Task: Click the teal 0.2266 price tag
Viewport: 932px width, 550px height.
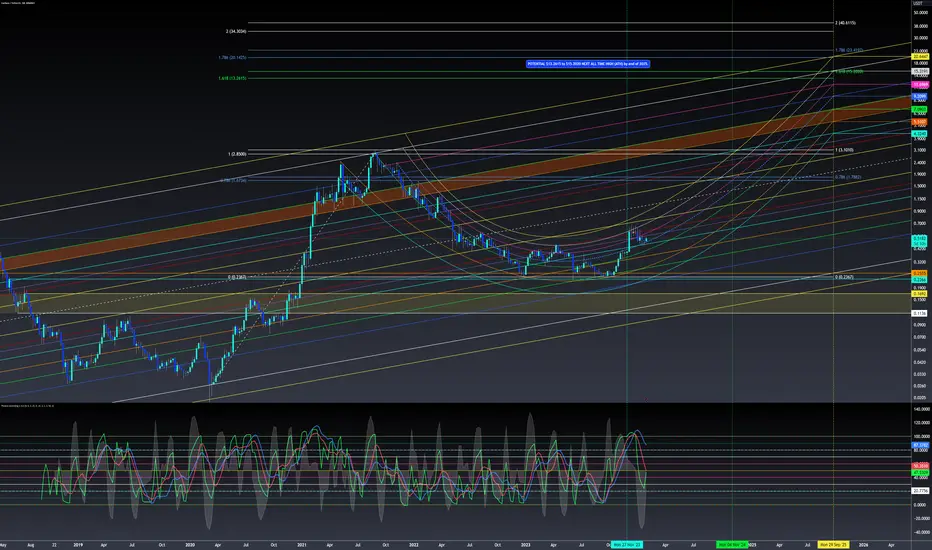Action: click(x=920, y=279)
